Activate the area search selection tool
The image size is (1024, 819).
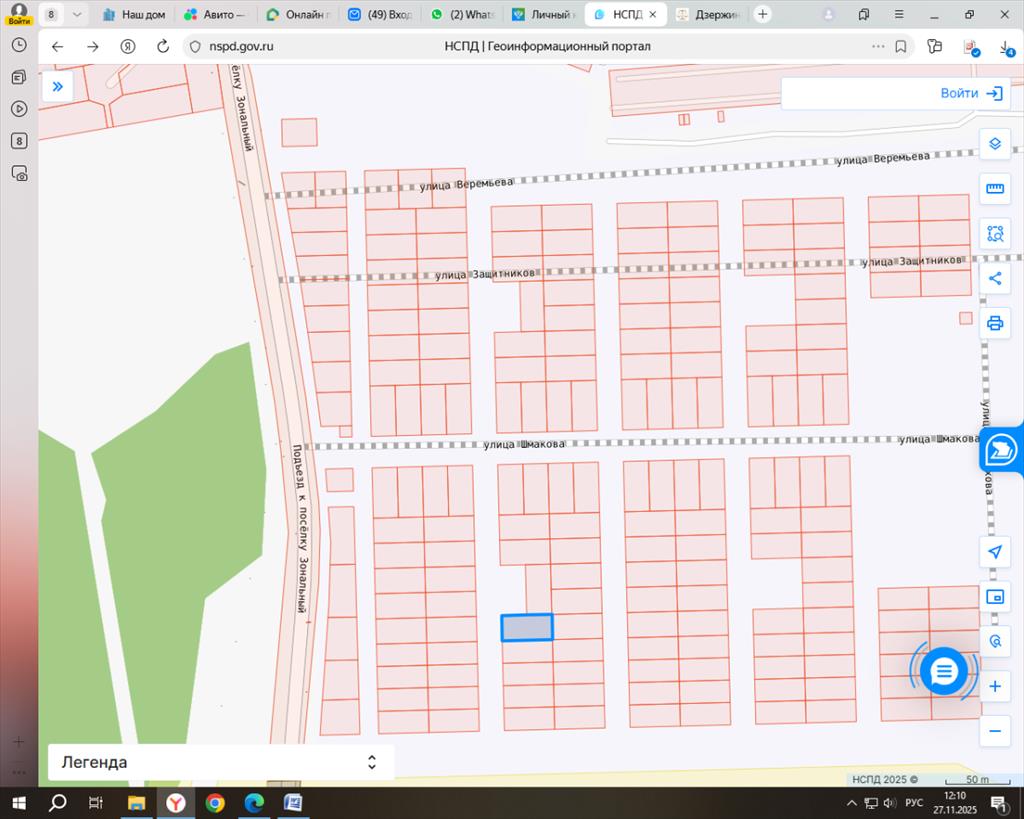pos(994,234)
